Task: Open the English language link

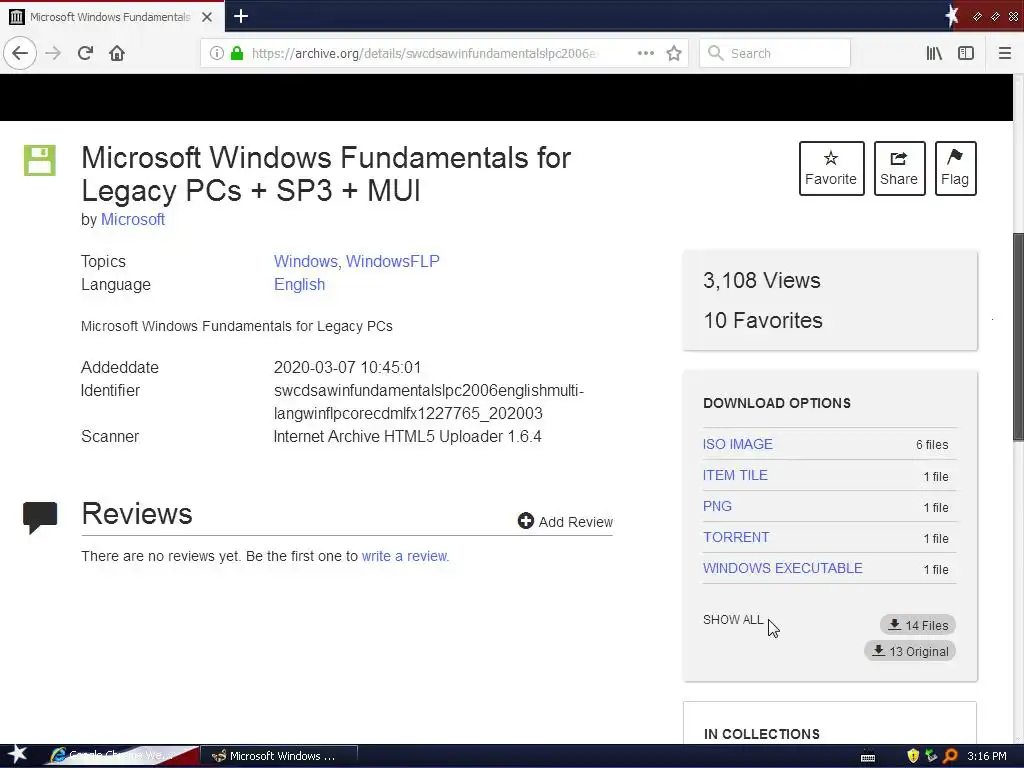Action: [x=299, y=285]
